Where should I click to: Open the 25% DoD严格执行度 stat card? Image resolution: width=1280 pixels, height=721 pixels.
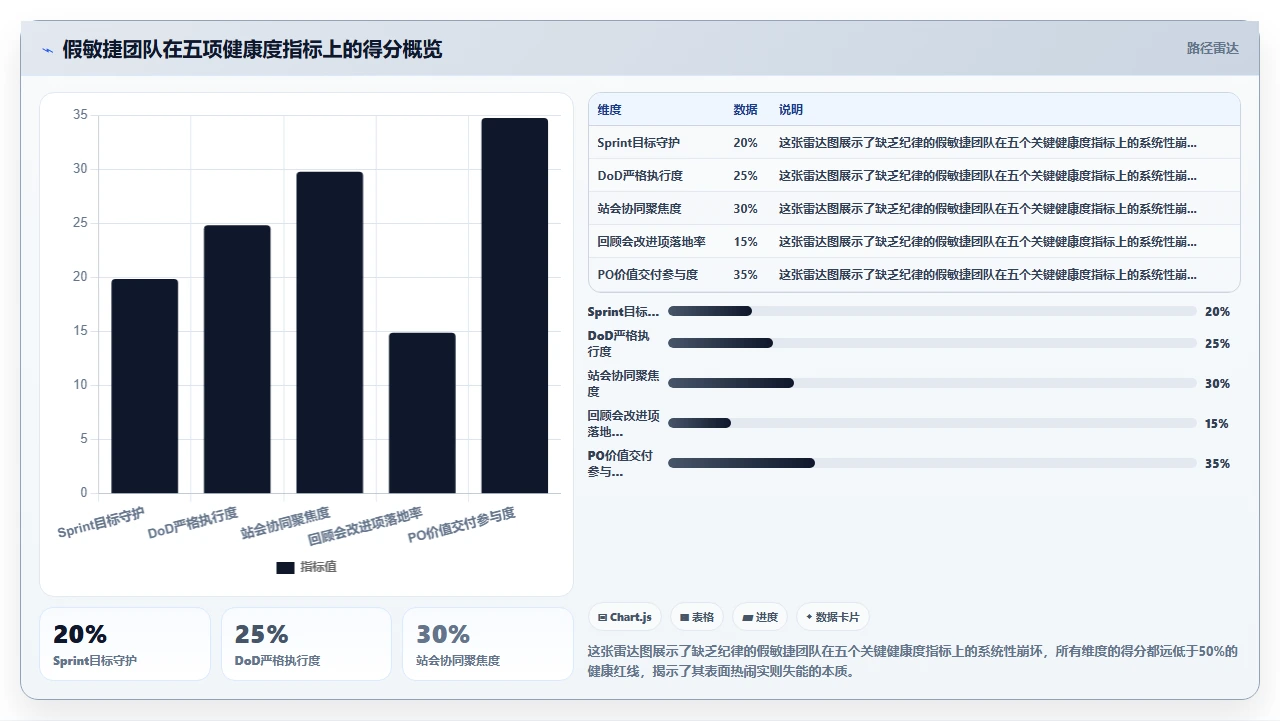point(306,644)
